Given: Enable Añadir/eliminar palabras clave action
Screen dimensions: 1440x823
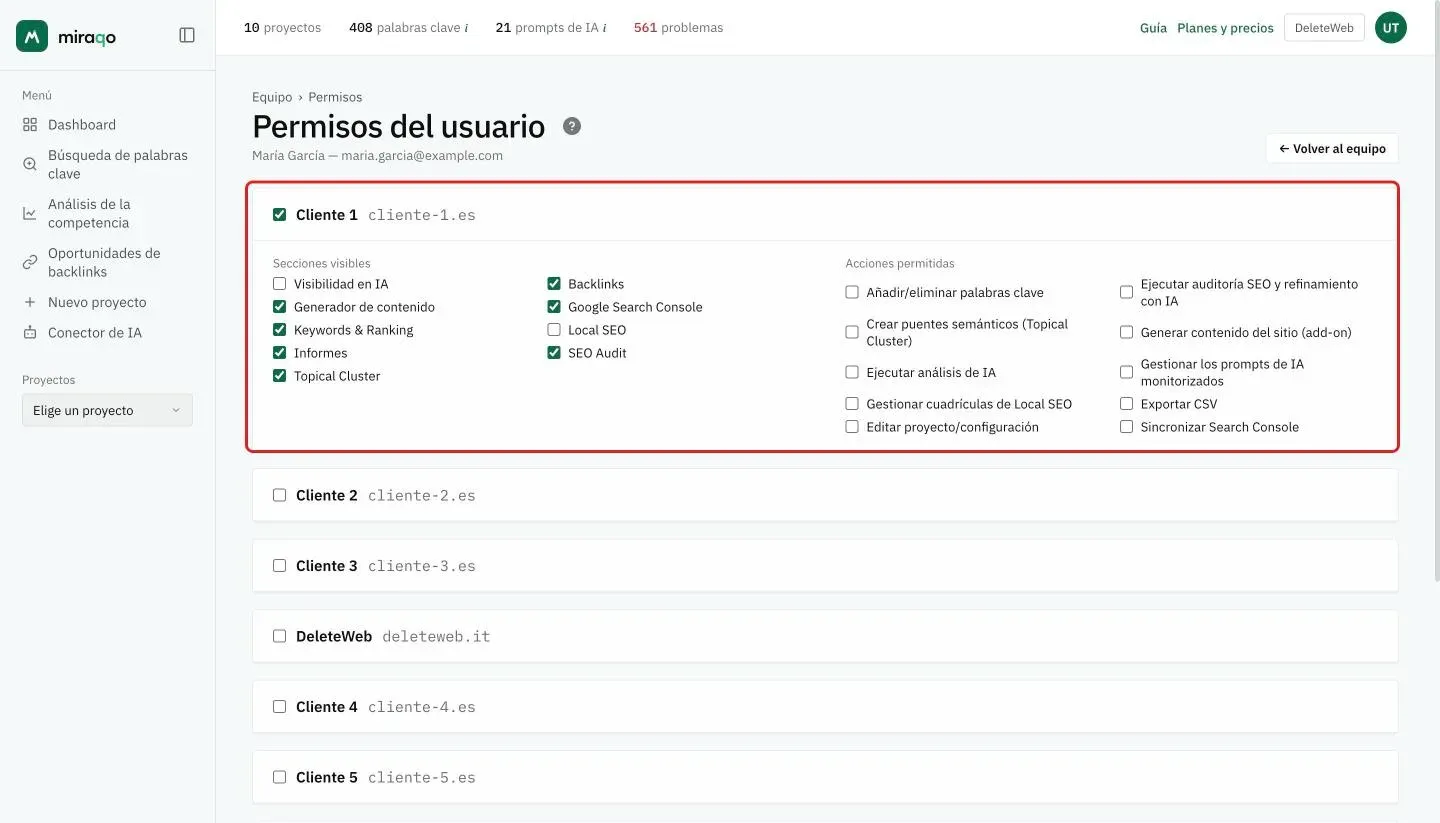Looking at the screenshot, I should (x=852, y=292).
